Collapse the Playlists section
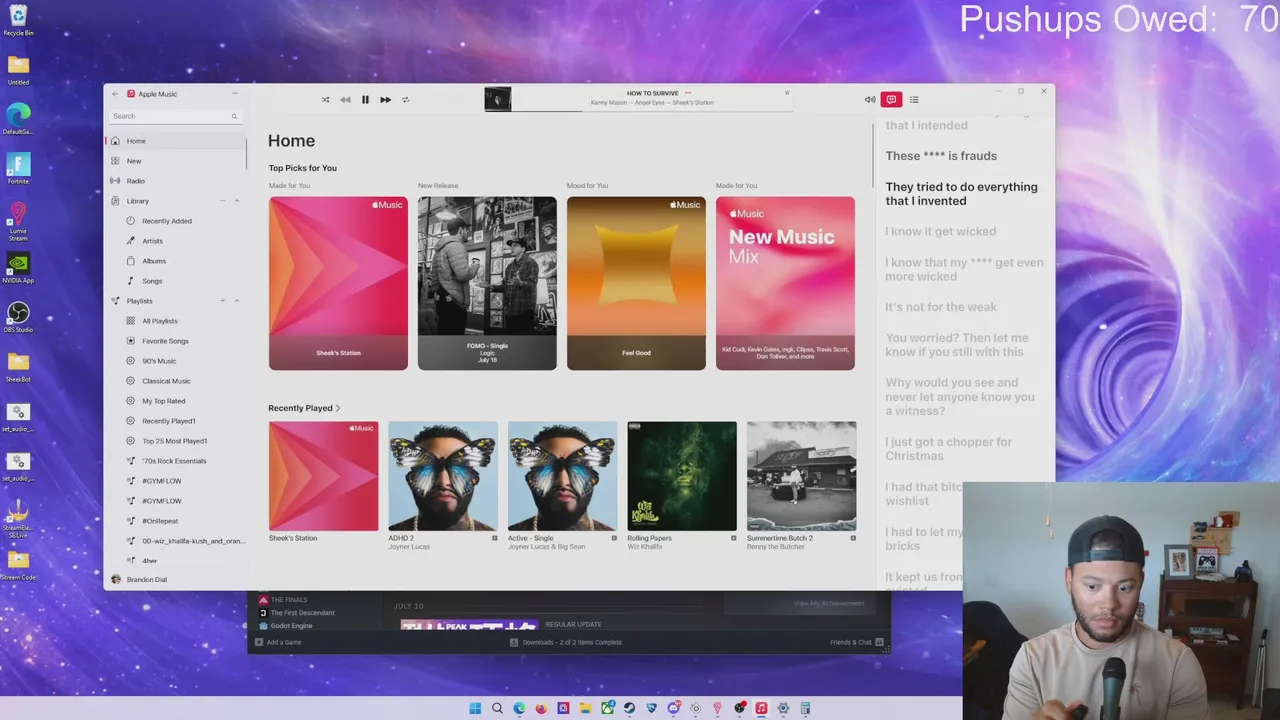 point(237,301)
